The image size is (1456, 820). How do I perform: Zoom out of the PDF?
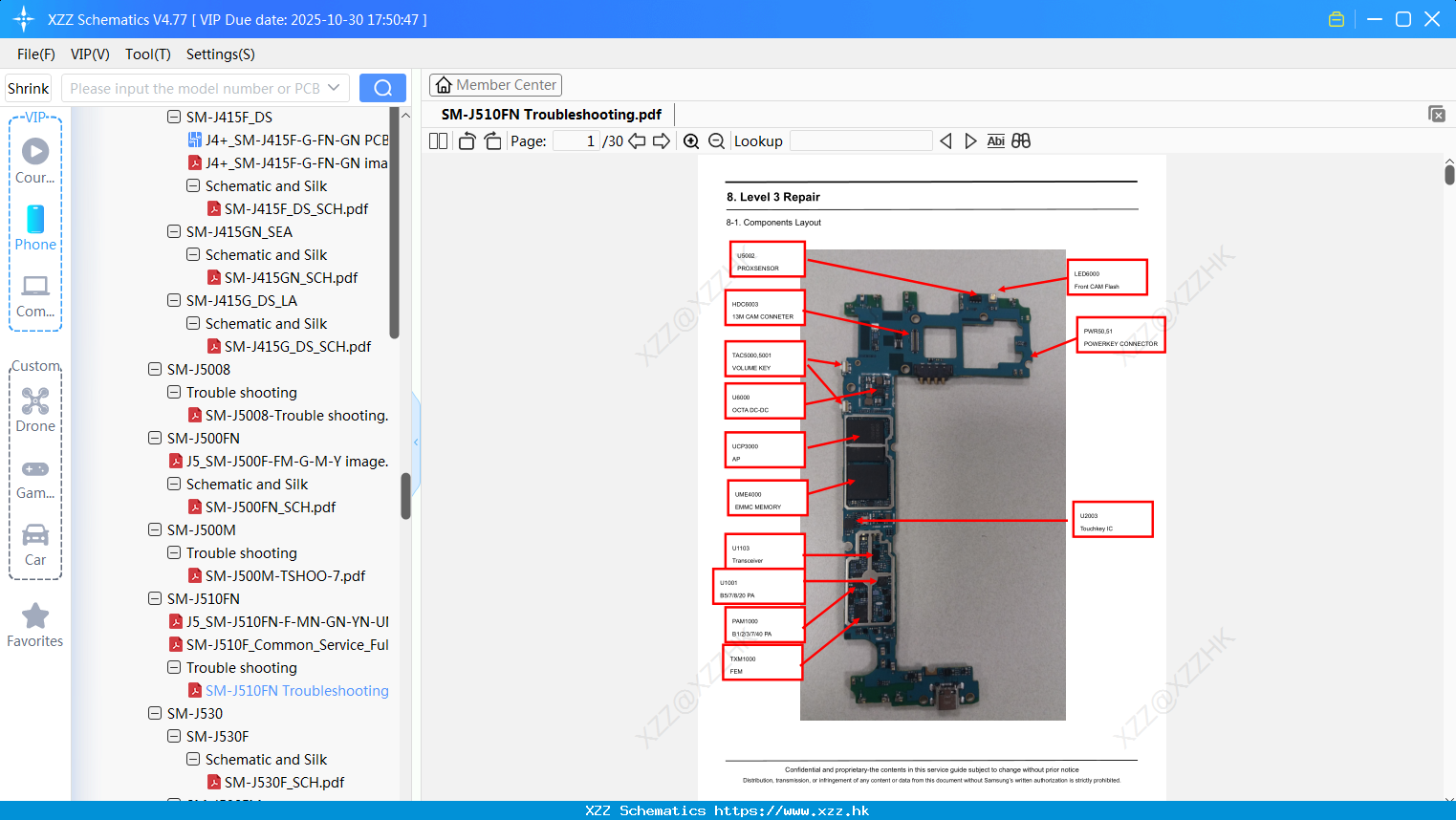point(717,141)
